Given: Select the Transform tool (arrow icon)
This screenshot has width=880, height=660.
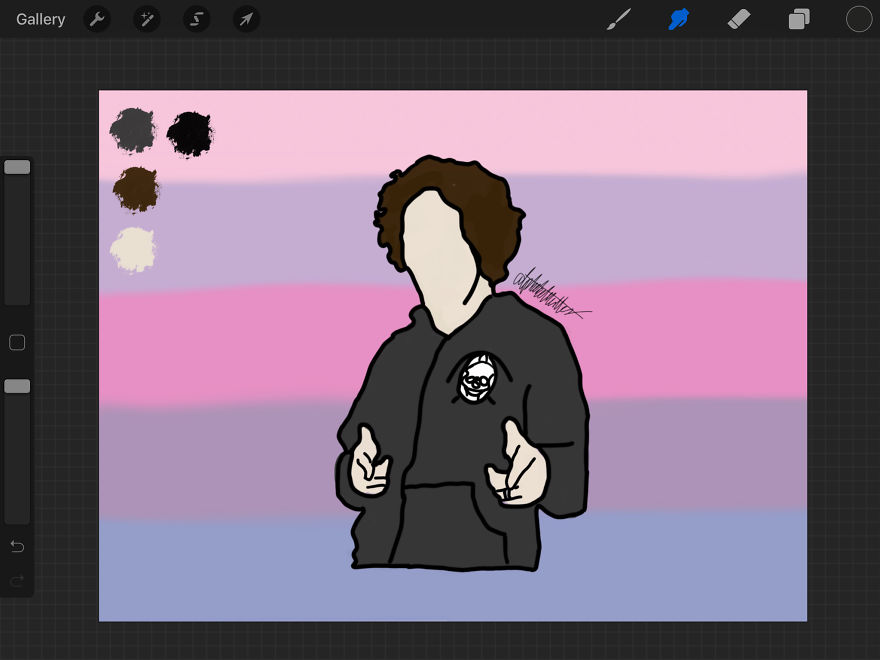Looking at the screenshot, I should 246,18.
